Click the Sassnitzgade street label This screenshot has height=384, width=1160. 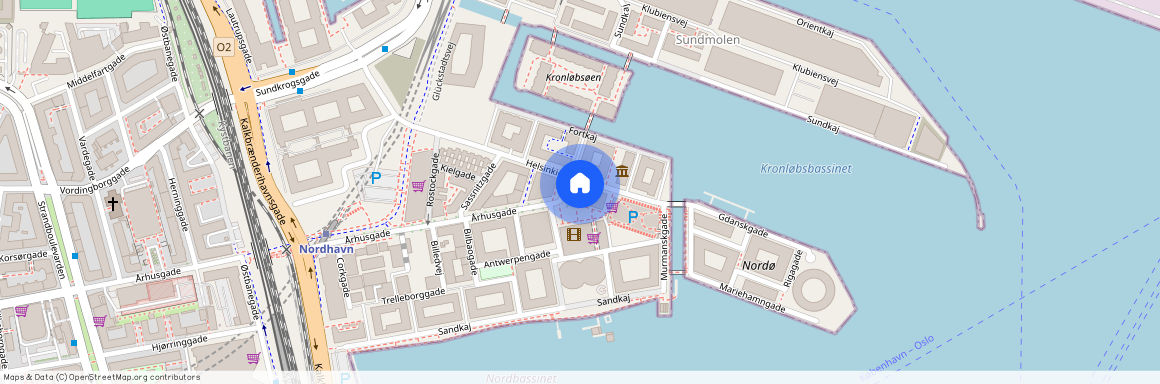[x=478, y=185]
